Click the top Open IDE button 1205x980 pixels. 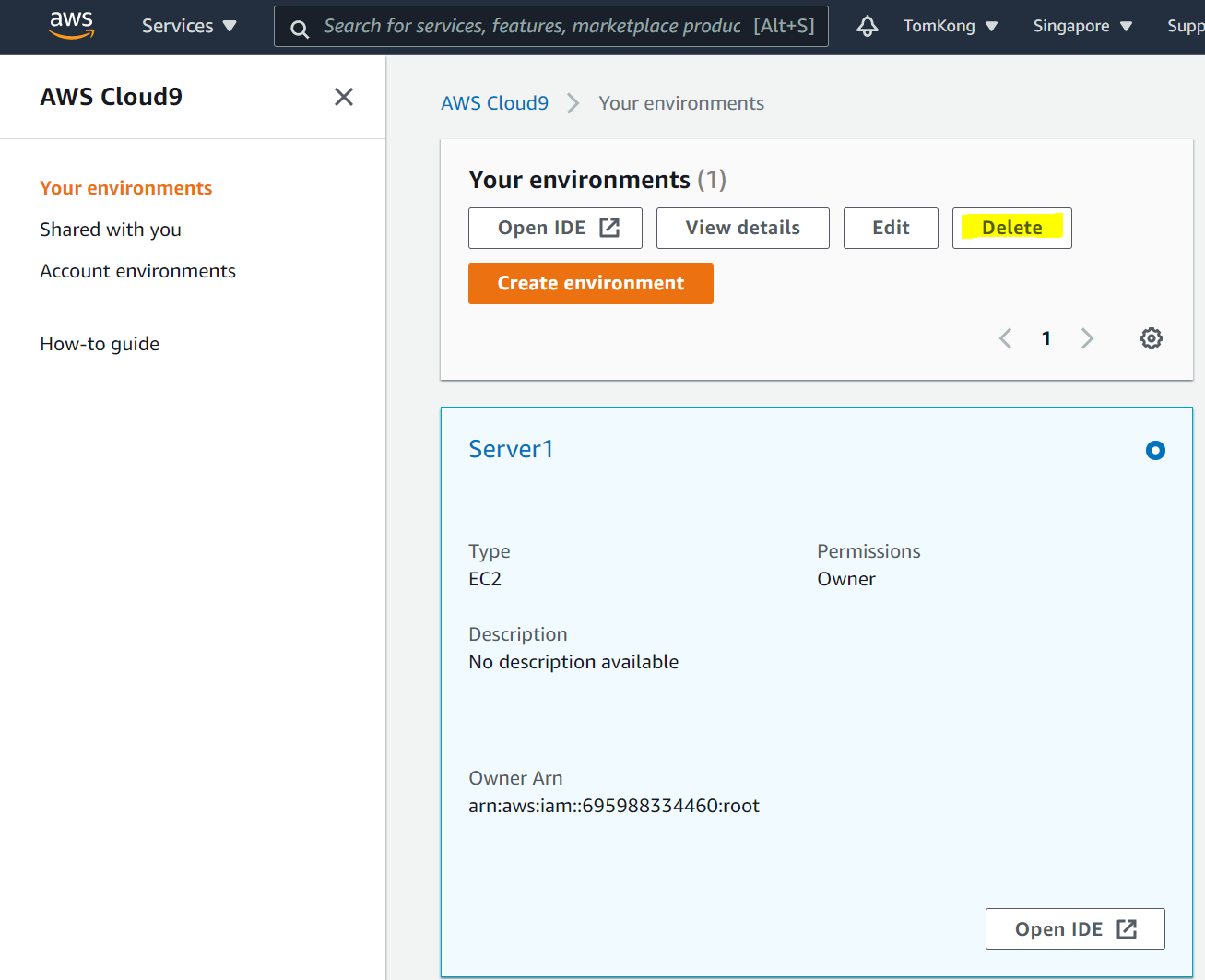pos(555,228)
